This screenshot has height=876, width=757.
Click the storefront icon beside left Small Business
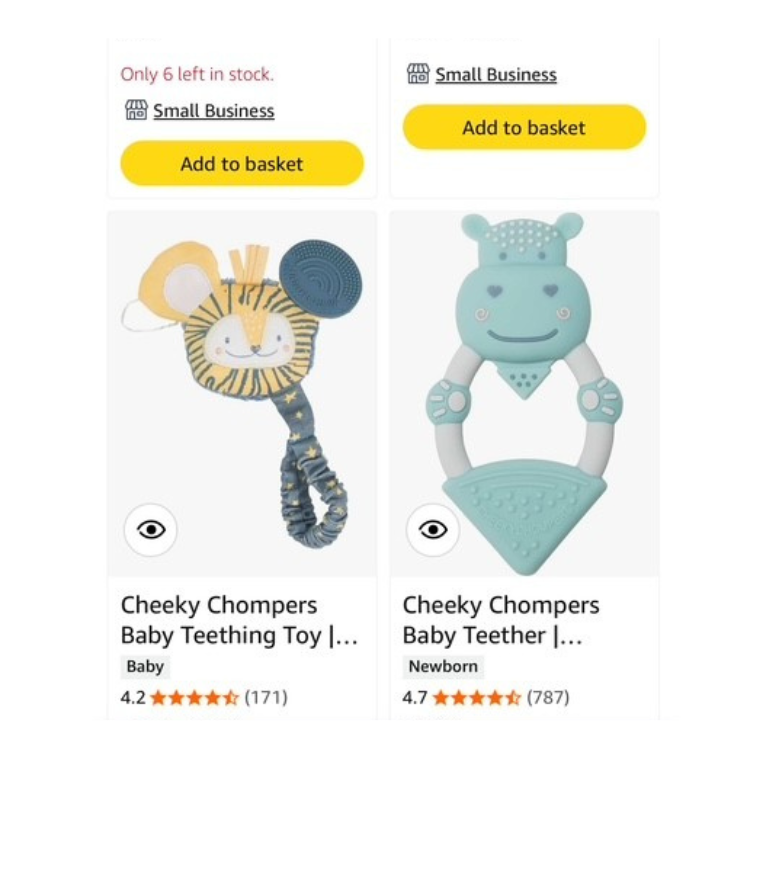pos(136,110)
